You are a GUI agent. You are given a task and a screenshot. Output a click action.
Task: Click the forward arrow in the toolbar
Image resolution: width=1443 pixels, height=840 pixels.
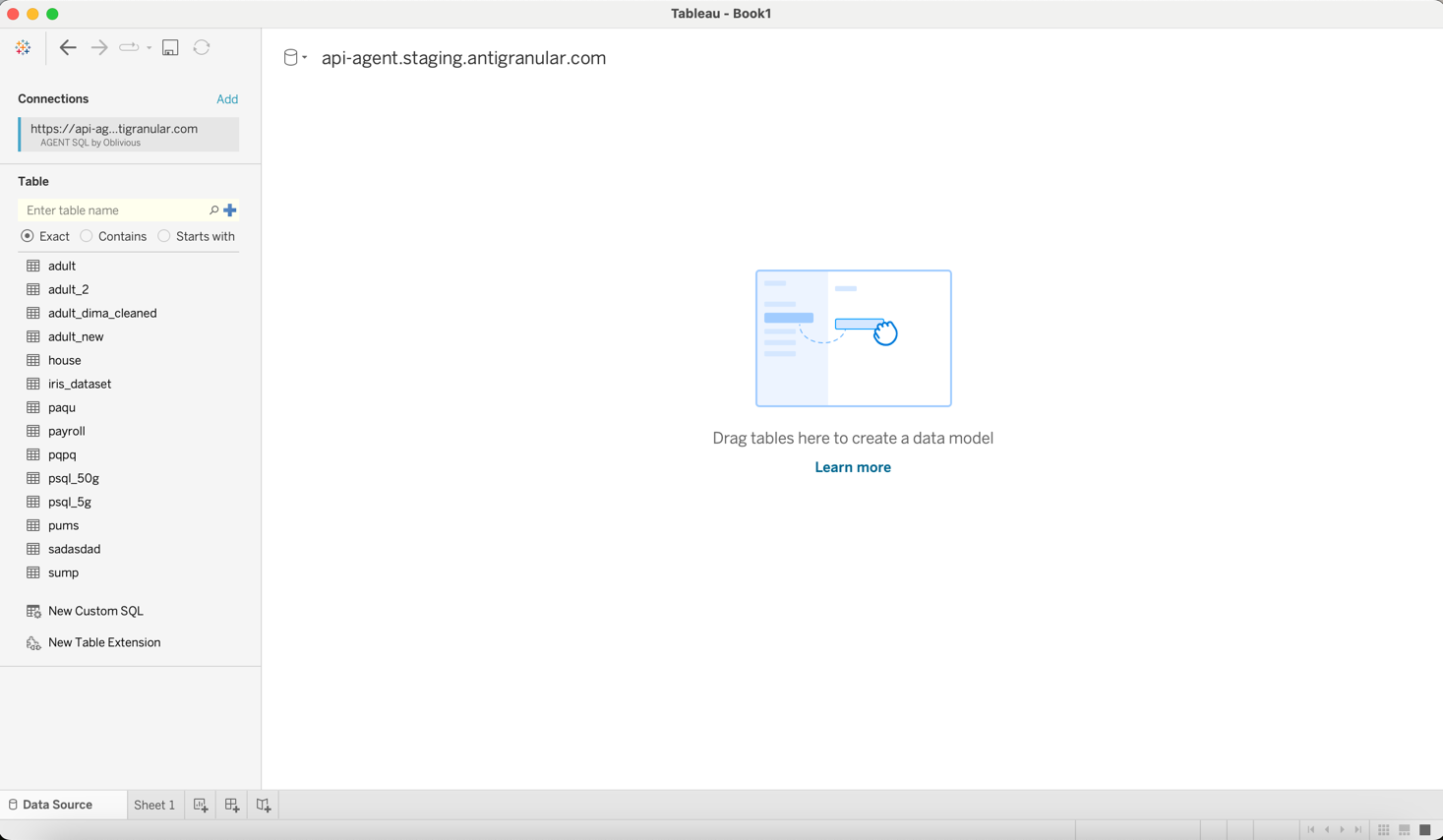99,47
